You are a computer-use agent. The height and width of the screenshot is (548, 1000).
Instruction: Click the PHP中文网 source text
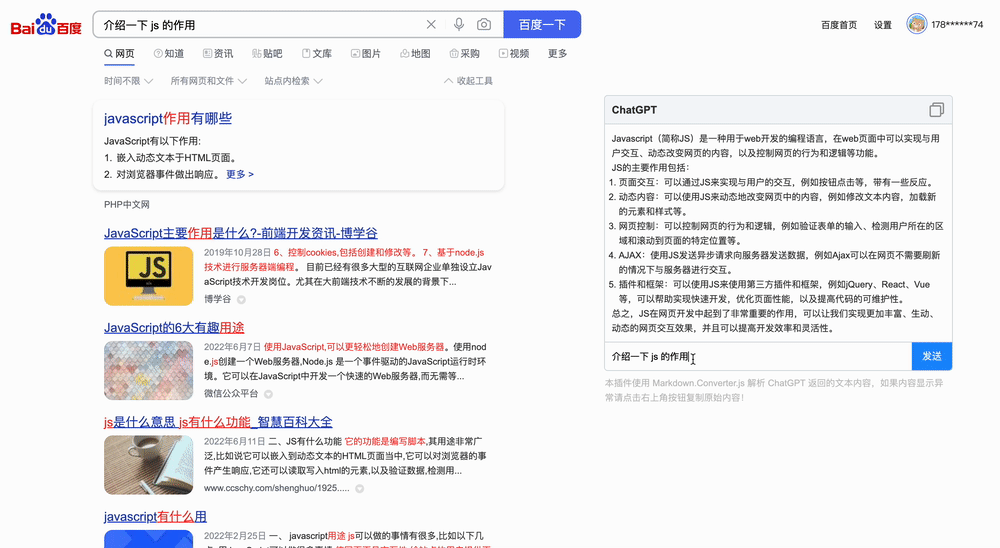(x=126, y=205)
